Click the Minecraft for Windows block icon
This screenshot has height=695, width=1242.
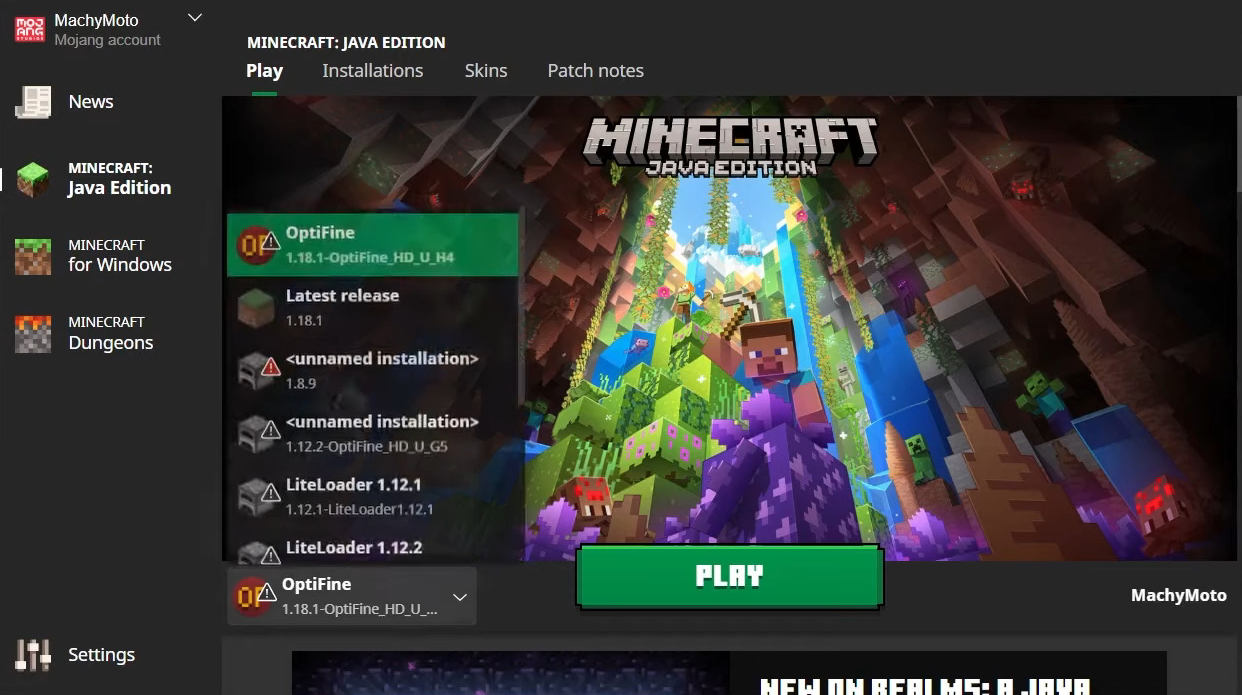point(33,256)
